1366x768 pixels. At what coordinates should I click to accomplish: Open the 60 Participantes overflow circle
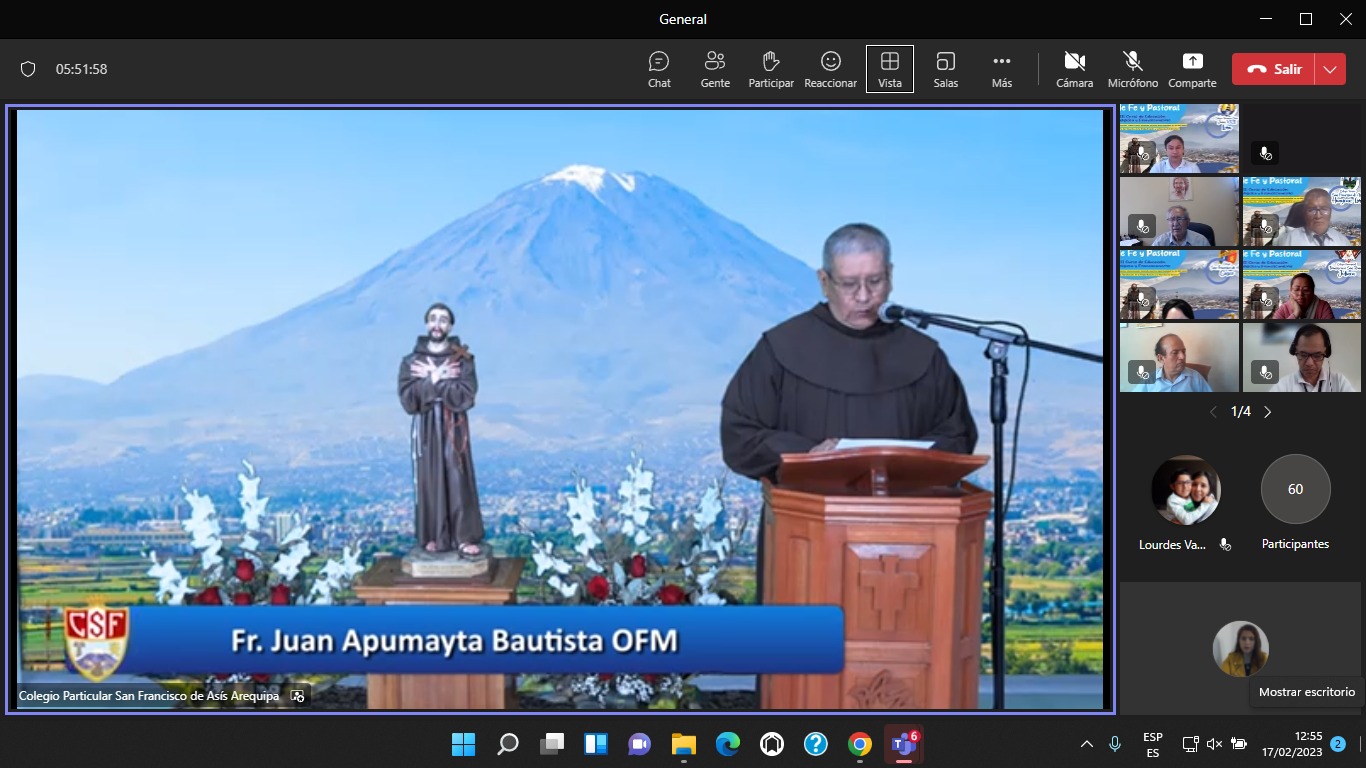[1295, 490]
